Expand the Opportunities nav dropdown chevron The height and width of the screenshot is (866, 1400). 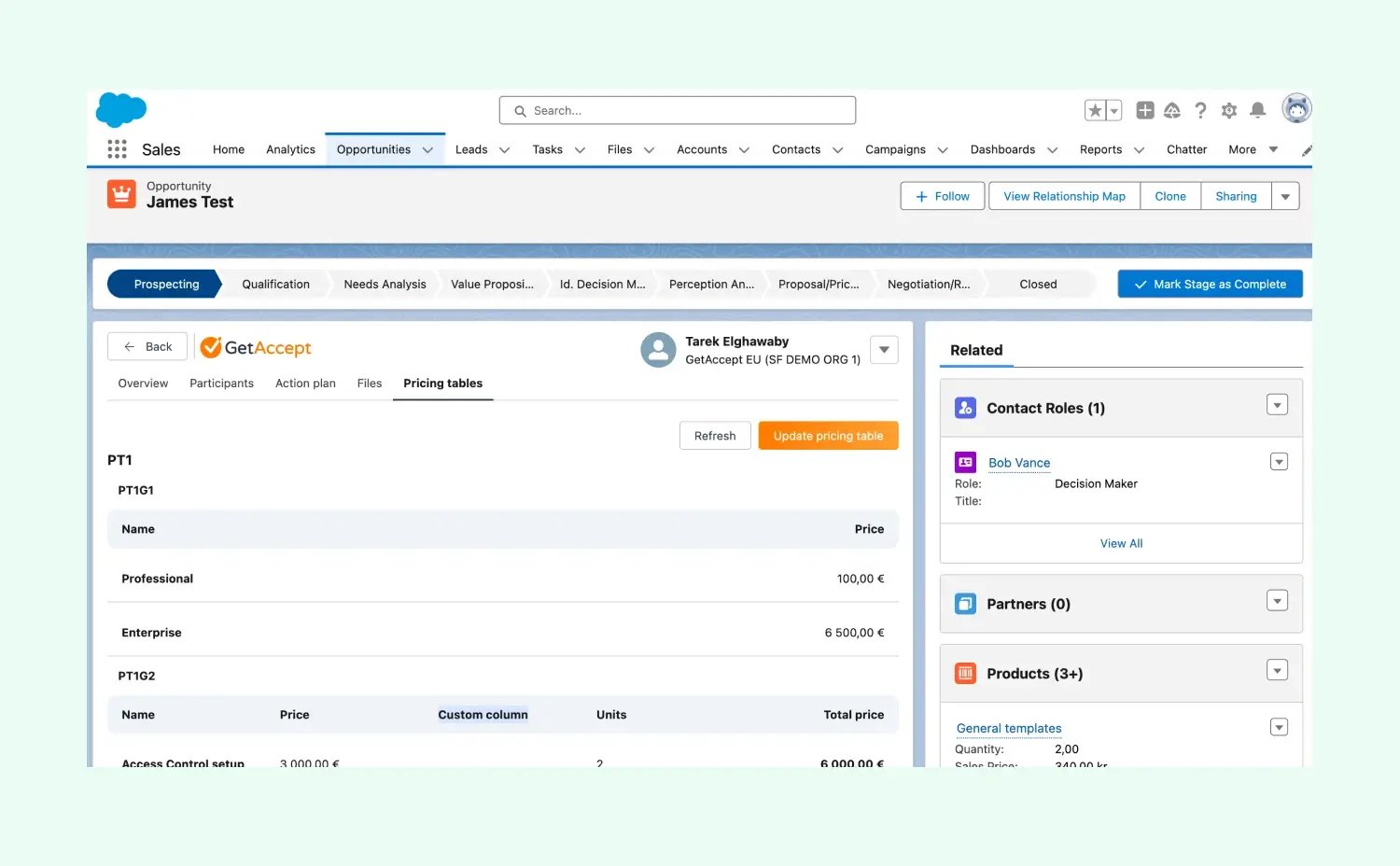[x=427, y=150]
